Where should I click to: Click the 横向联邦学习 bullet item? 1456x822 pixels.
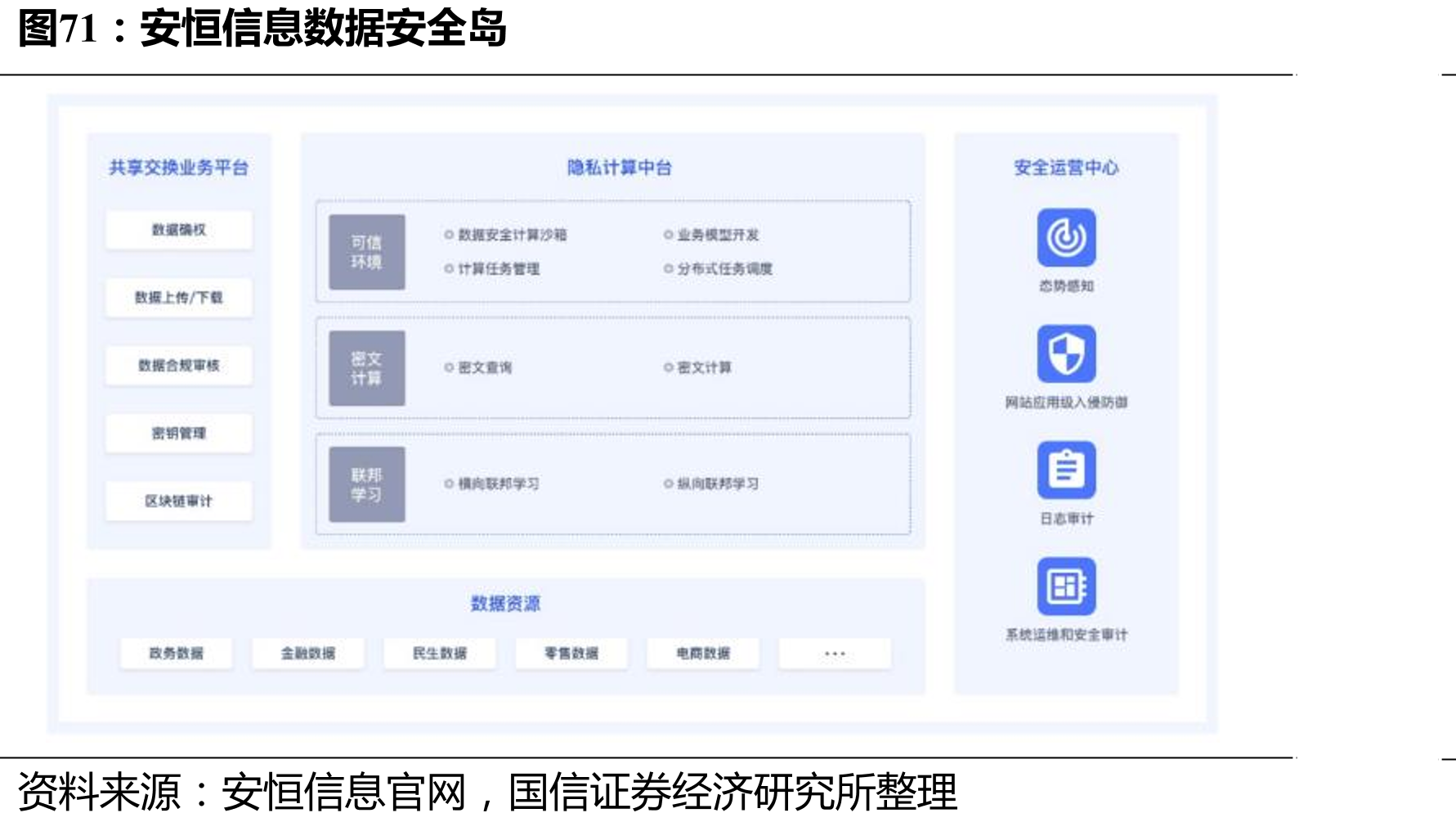pyautogui.click(x=492, y=483)
